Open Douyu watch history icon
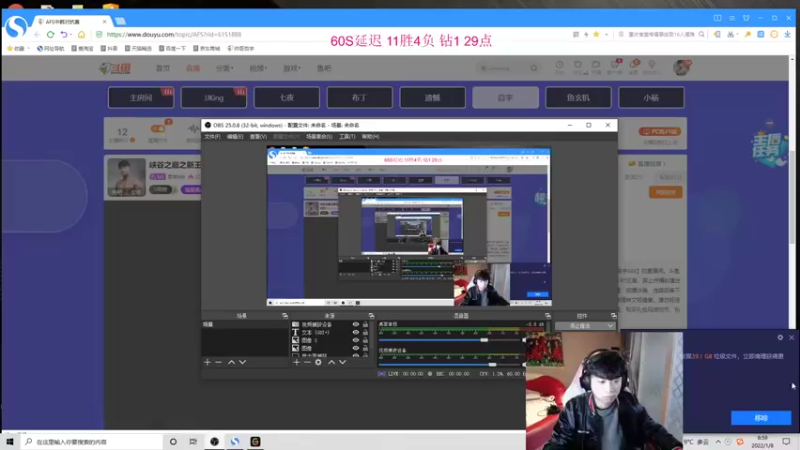This screenshot has width=800, height=450. [x=560, y=65]
